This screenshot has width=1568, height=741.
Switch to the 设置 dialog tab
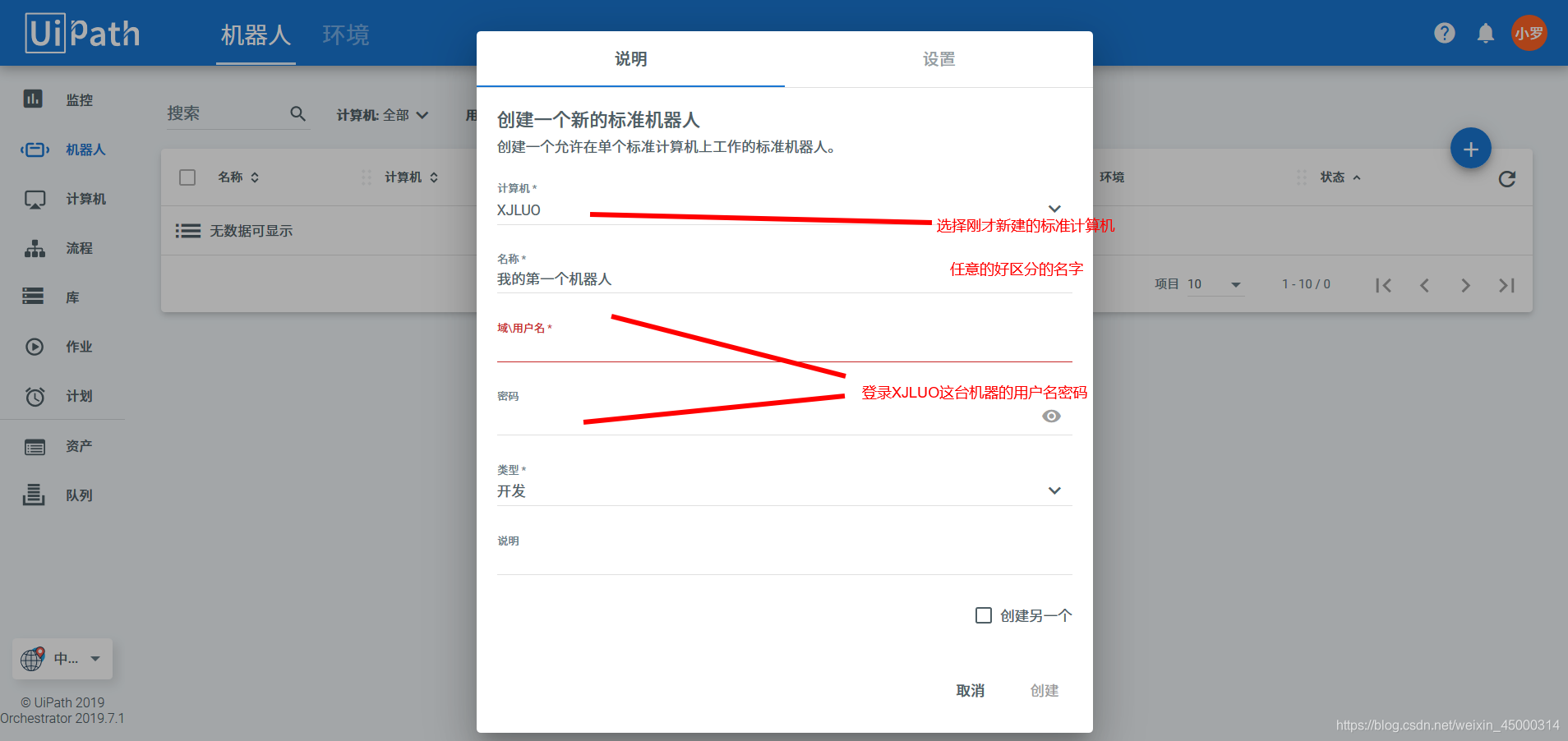click(938, 59)
